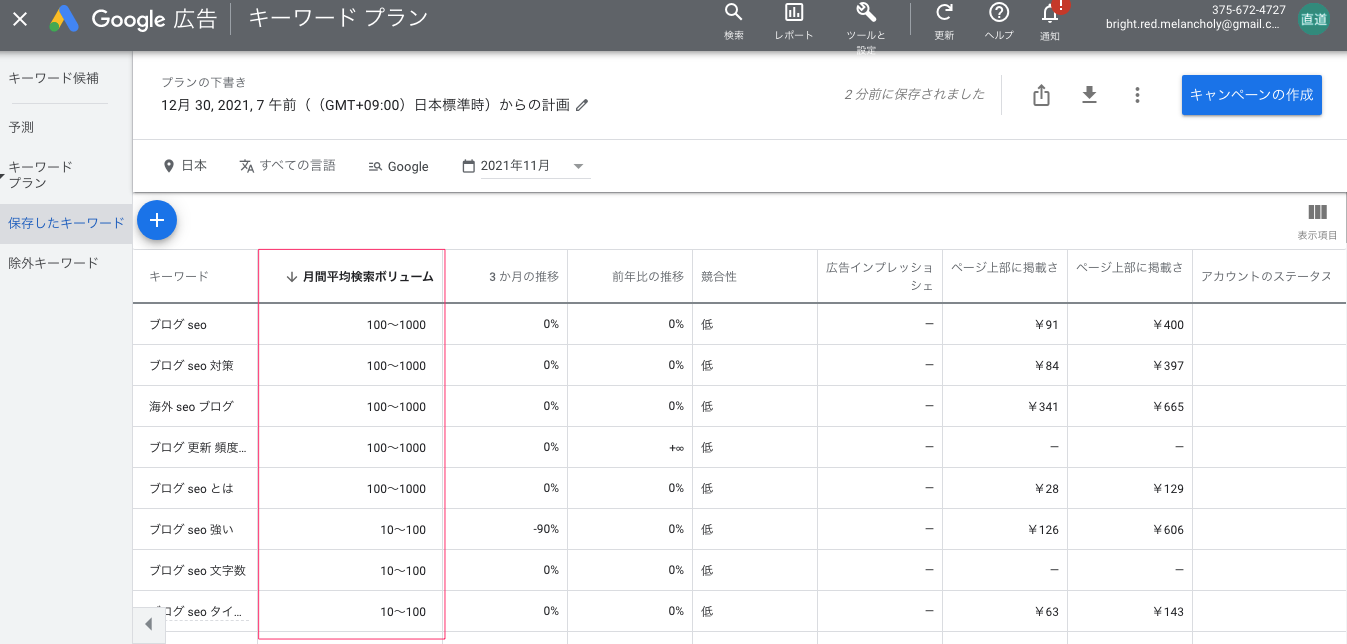Click the plan title 12月 30, 2021

[366, 105]
